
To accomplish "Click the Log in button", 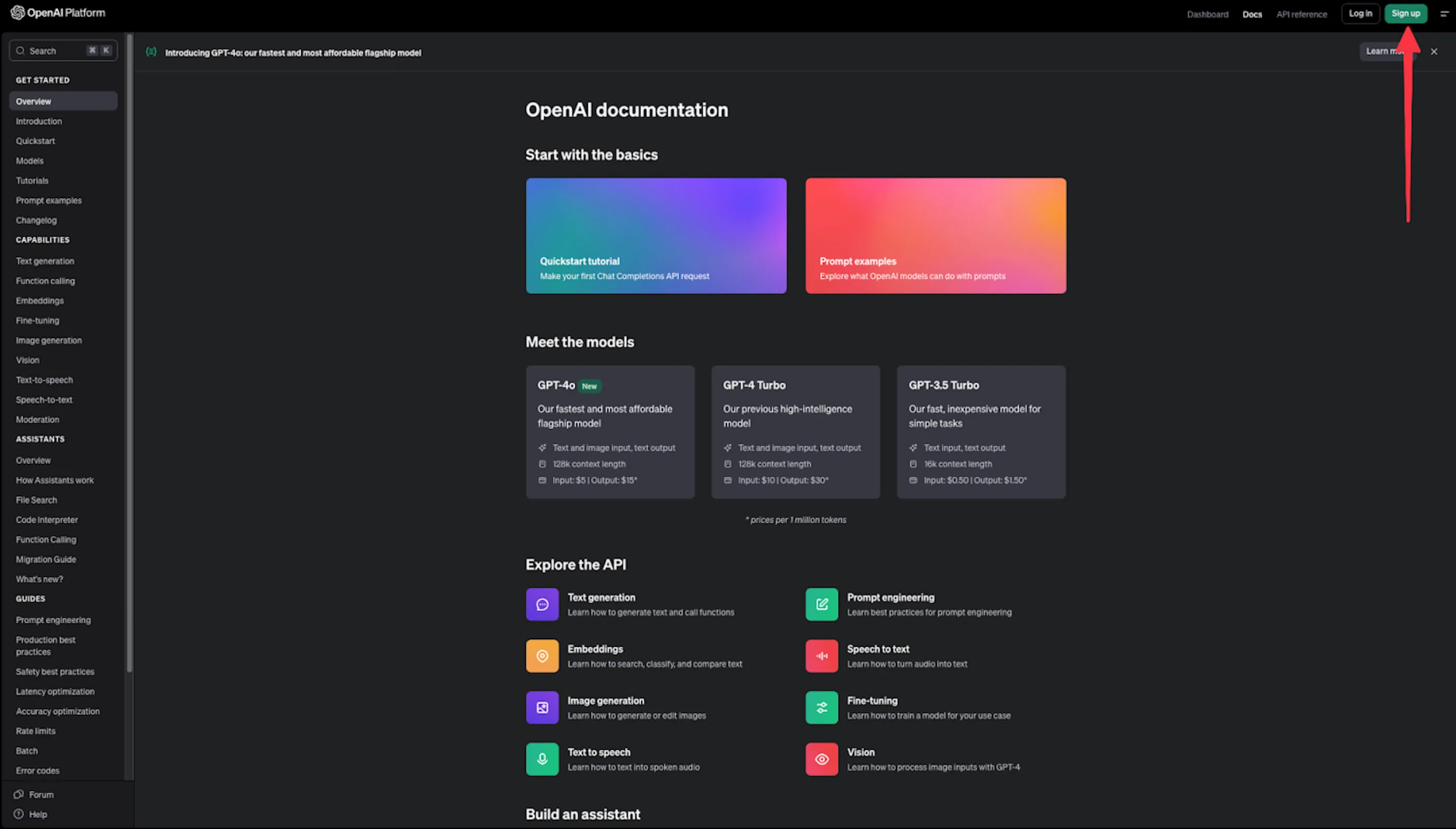I will pyautogui.click(x=1360, y=14).
